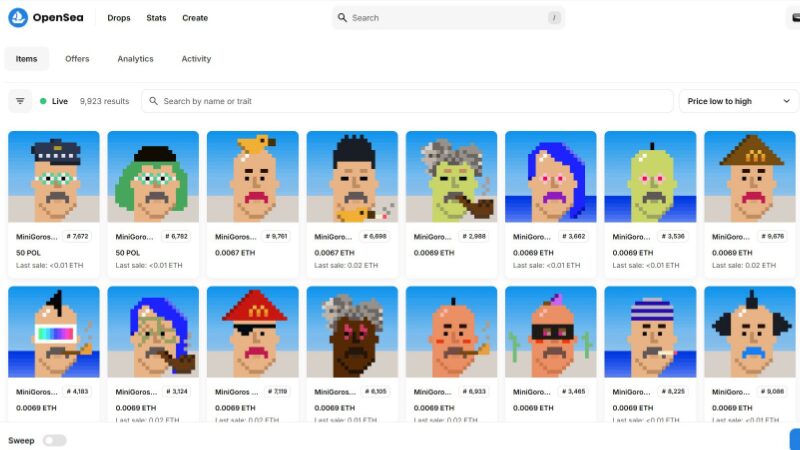Click the '# 6,698' token badge
This screenshot has height=450, width=800.
tap(375, 236)
